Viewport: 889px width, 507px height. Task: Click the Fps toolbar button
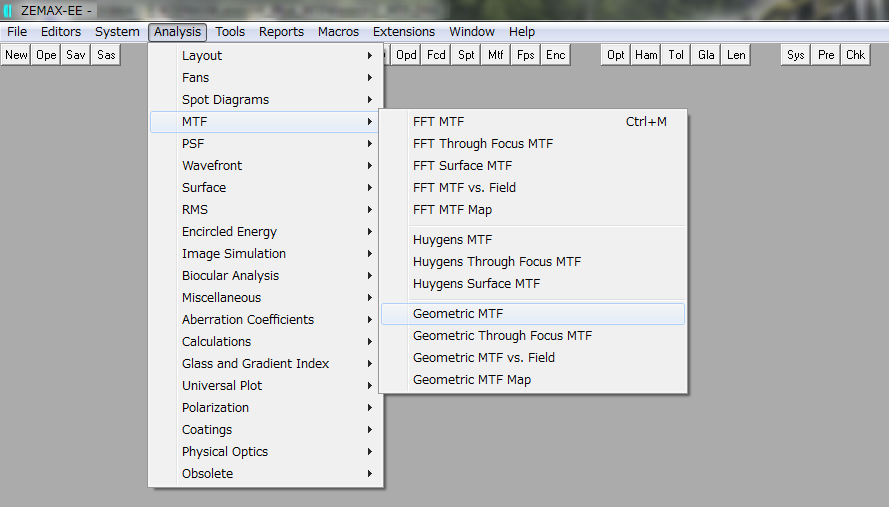pos(526,55)
